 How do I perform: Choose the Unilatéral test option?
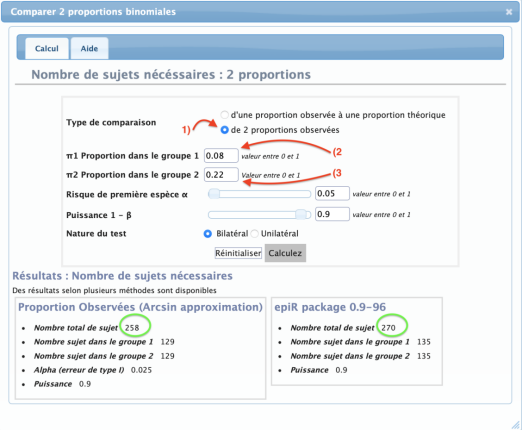point(255,234)
